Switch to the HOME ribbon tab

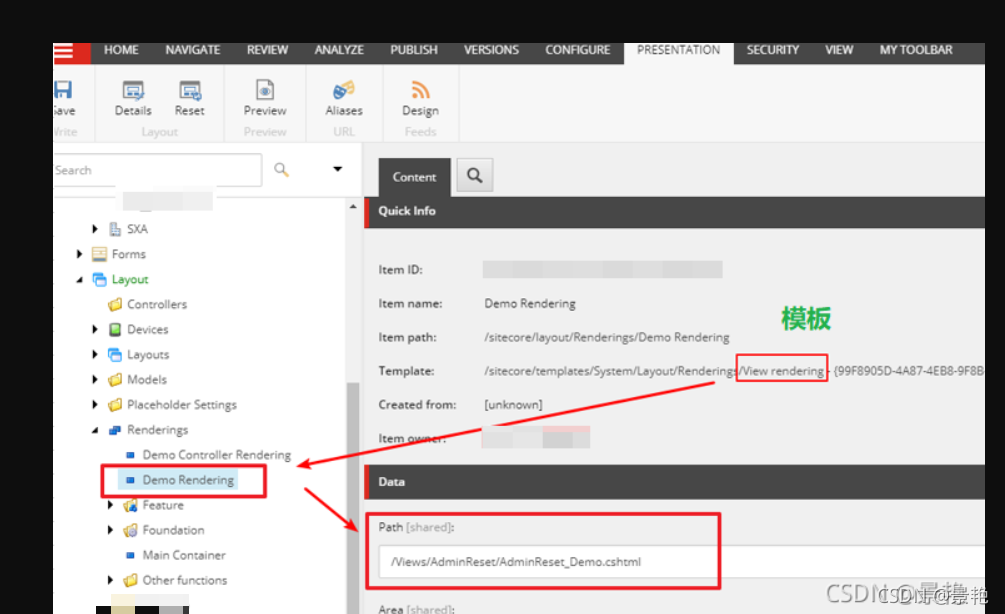121,50
